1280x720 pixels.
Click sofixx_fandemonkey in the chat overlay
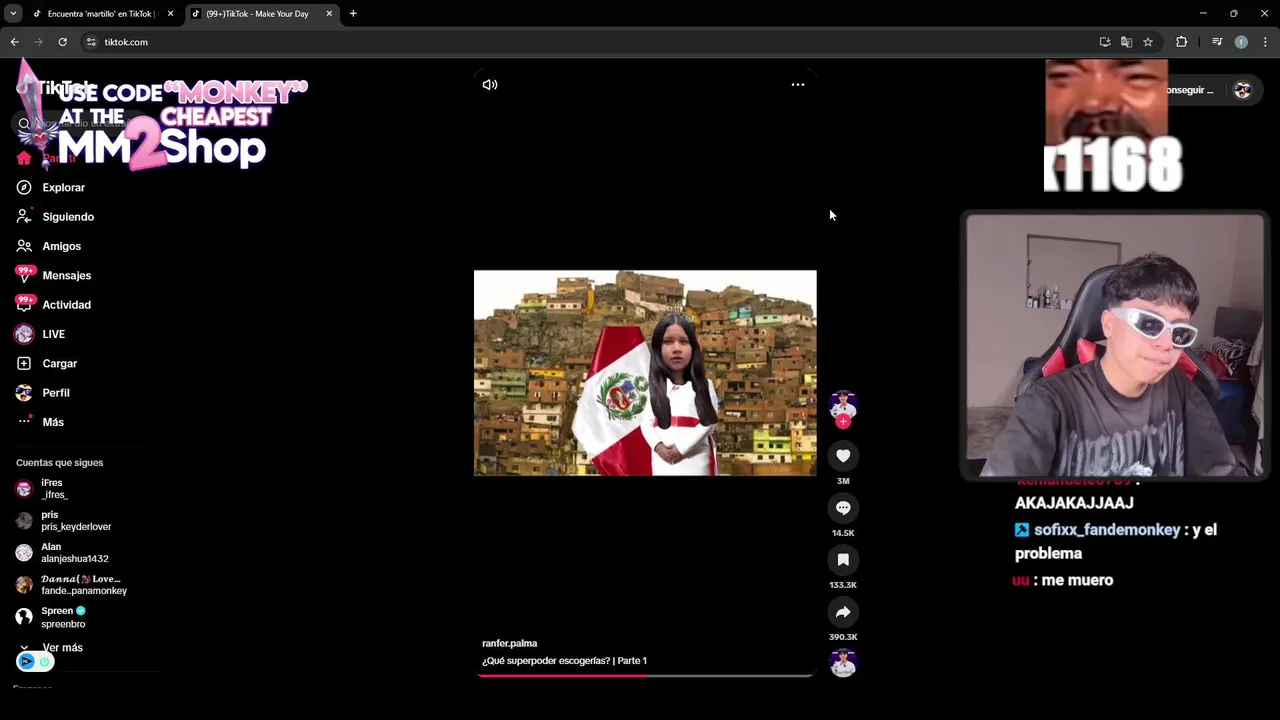(x=1107, y=530)
